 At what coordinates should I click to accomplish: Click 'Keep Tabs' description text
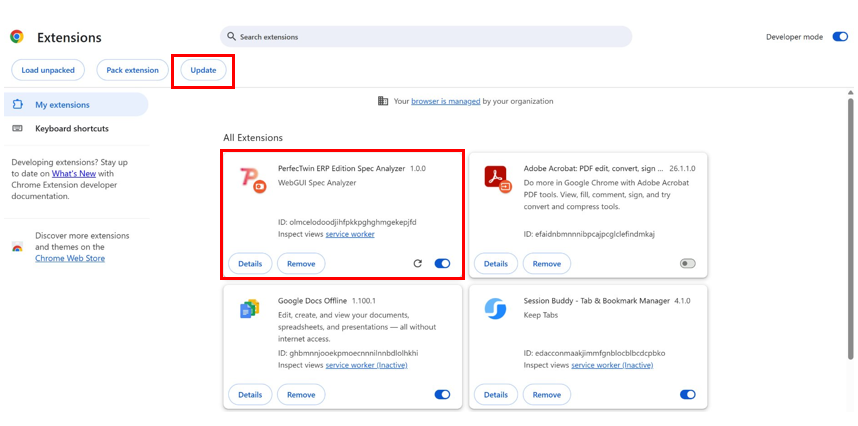(541, 315)
